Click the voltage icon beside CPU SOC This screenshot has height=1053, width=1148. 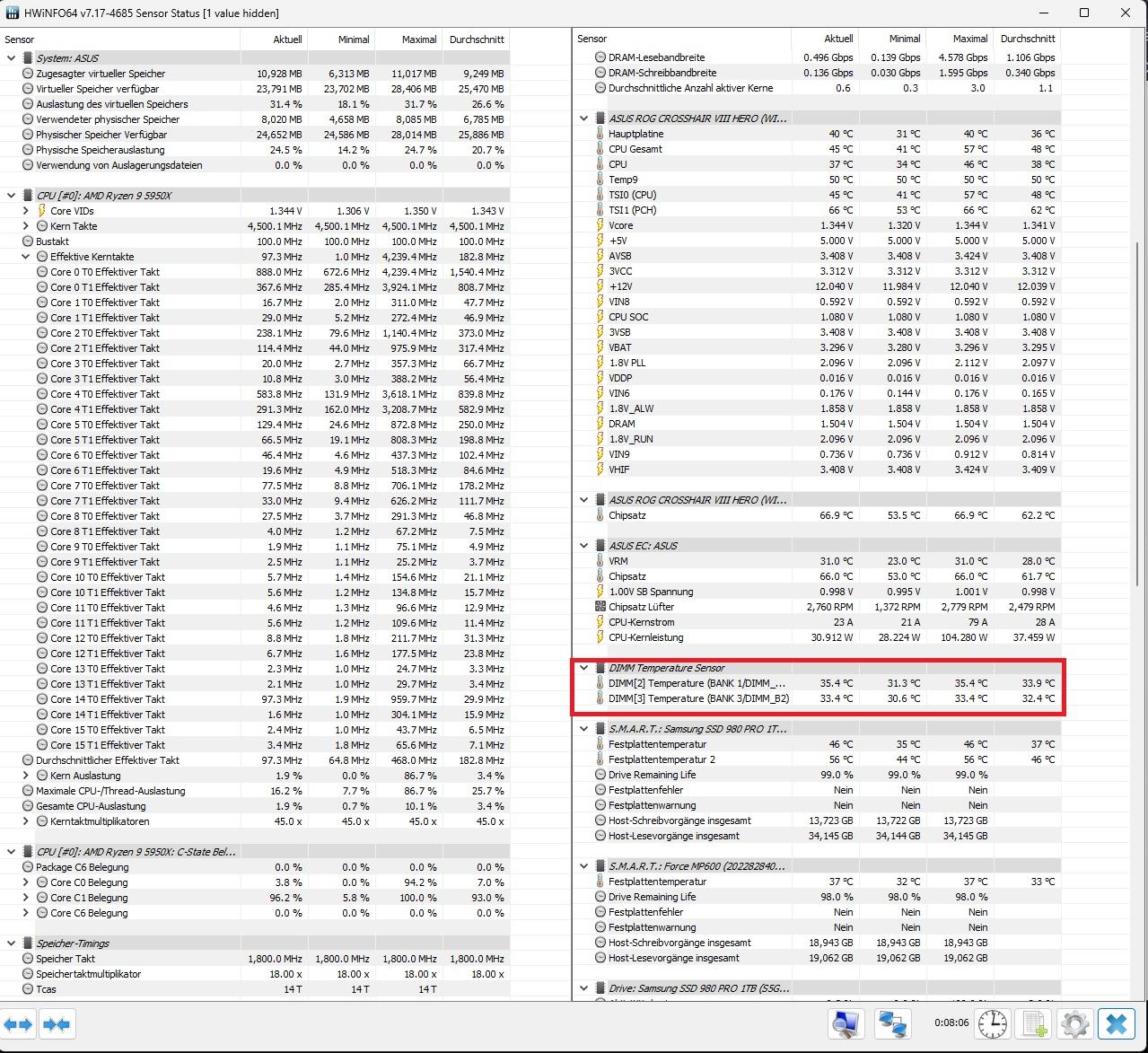click(x=600, y=317)
